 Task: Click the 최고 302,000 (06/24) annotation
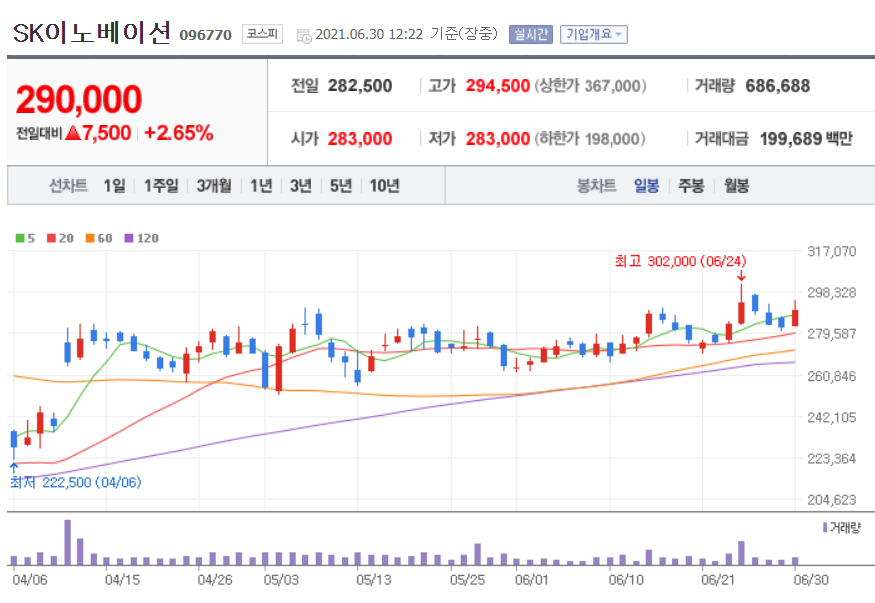coord(680,261)
